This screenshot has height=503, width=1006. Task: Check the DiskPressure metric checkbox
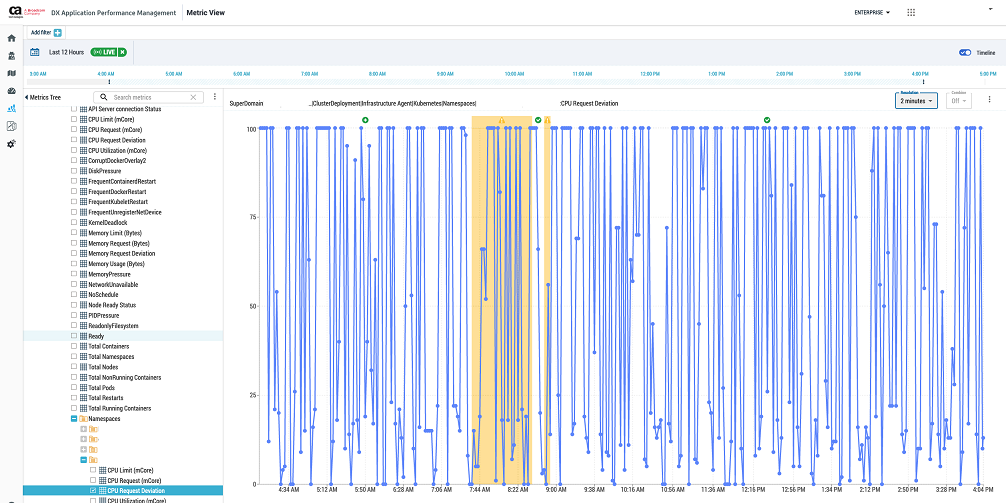[x=73, y=171]
